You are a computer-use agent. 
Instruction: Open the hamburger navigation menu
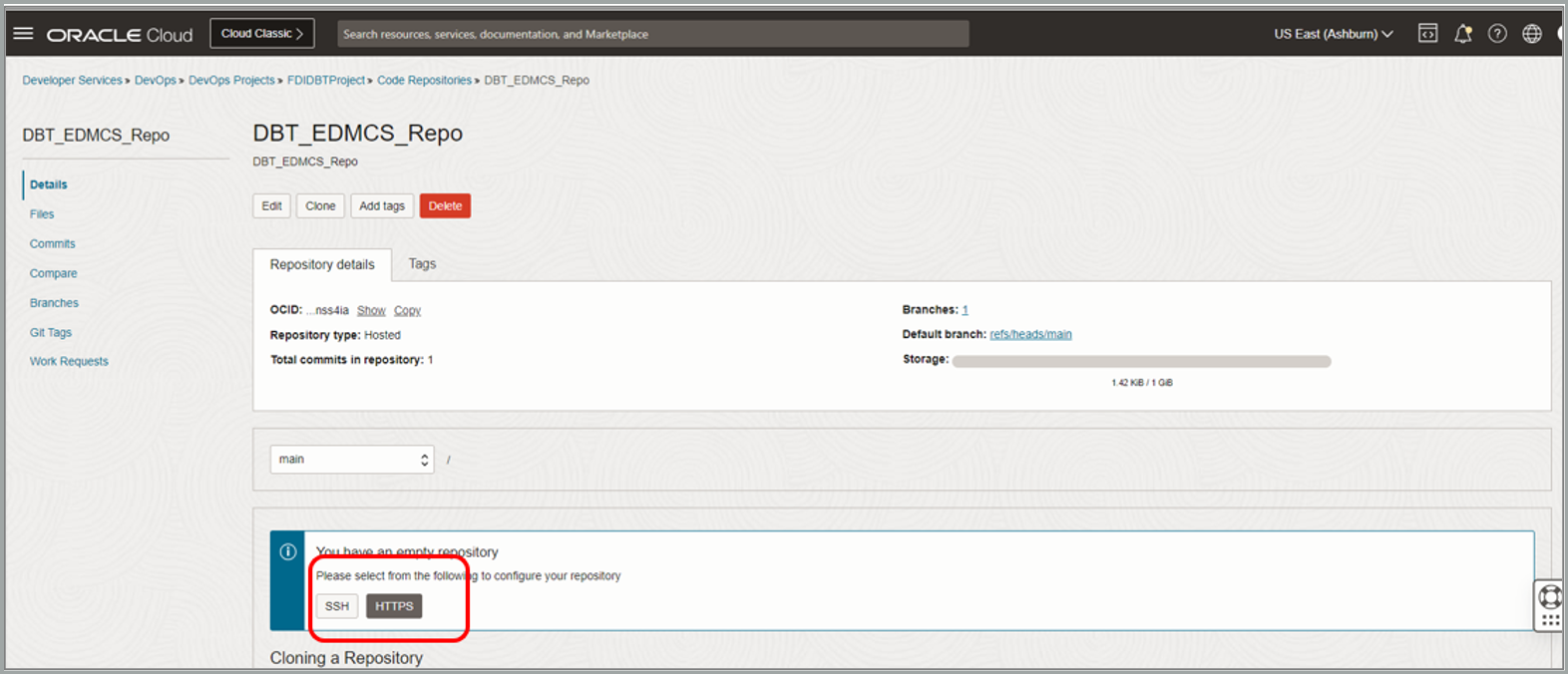tap(23, 34)
